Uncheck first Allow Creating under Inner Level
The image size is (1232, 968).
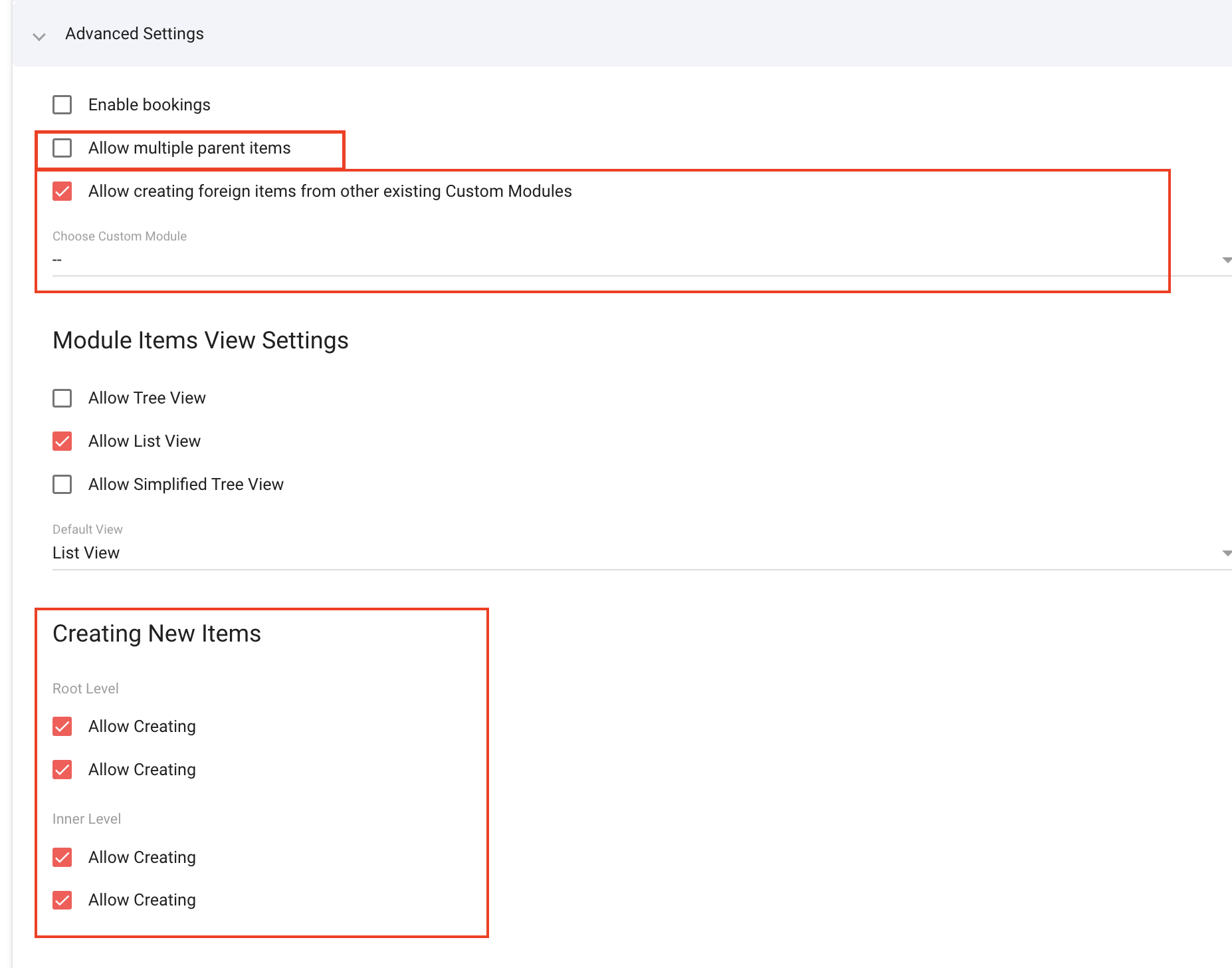(x=62, y=858)
